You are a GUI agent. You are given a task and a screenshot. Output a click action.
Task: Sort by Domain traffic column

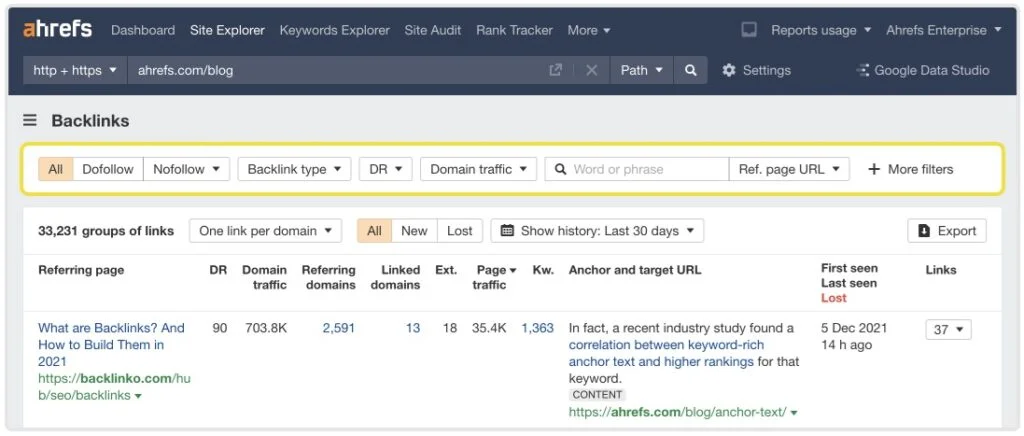[x=264, y=277]
